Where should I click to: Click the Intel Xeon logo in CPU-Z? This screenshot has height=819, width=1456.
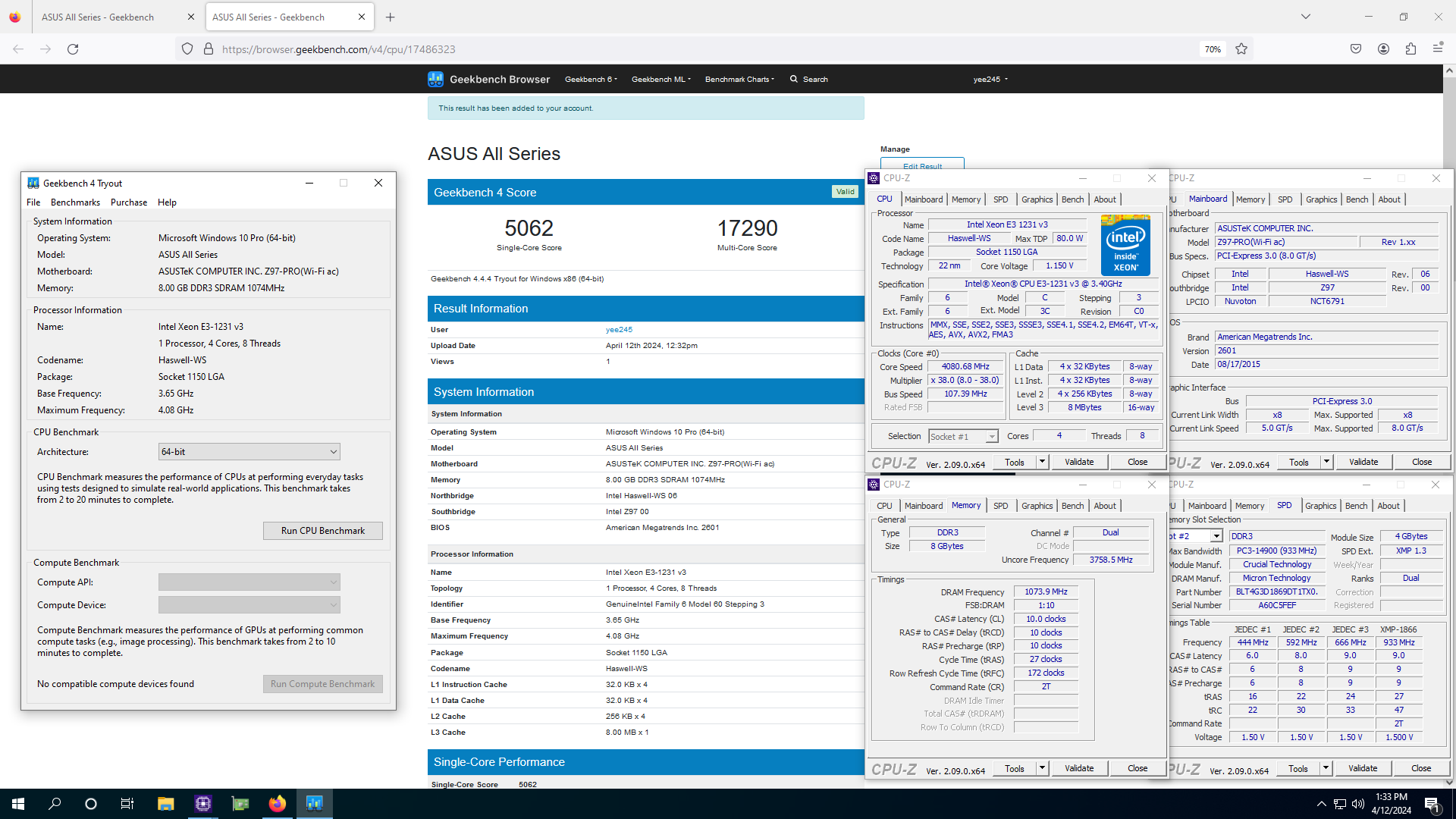coord(1125,245)
